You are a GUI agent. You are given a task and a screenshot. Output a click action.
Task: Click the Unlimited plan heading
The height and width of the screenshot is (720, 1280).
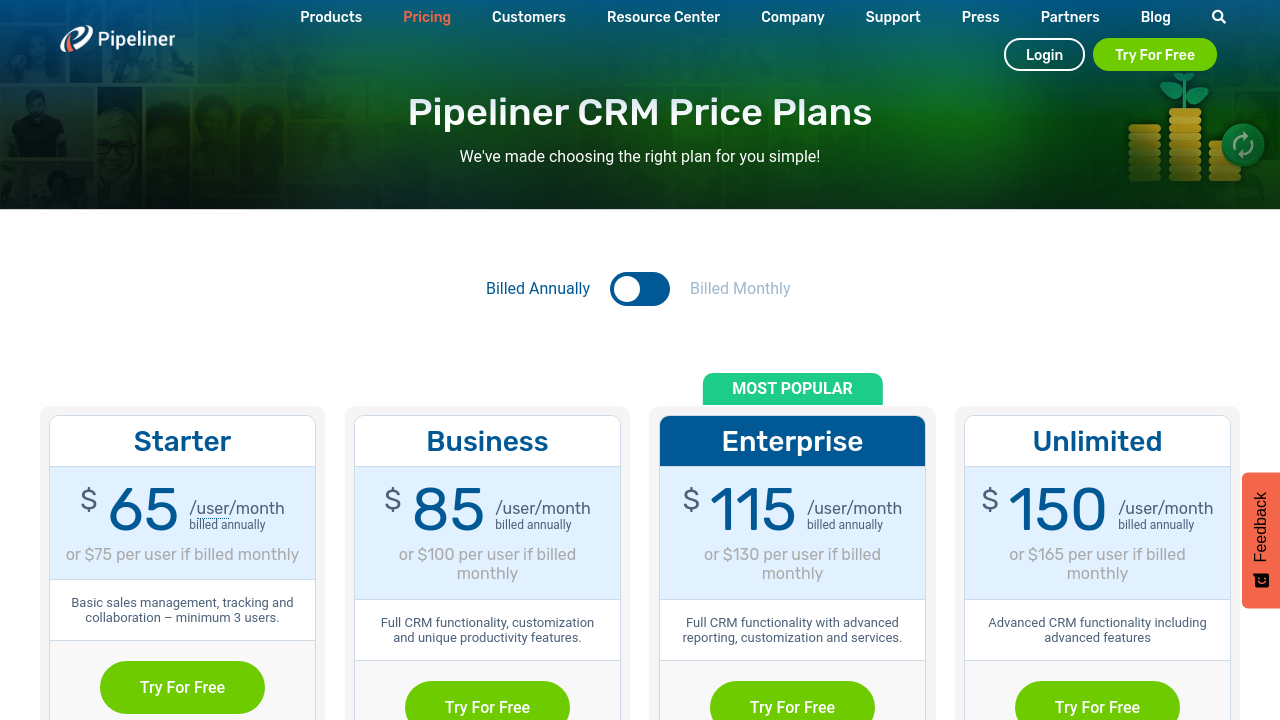pyautogui.click(x=1097, y=441)
